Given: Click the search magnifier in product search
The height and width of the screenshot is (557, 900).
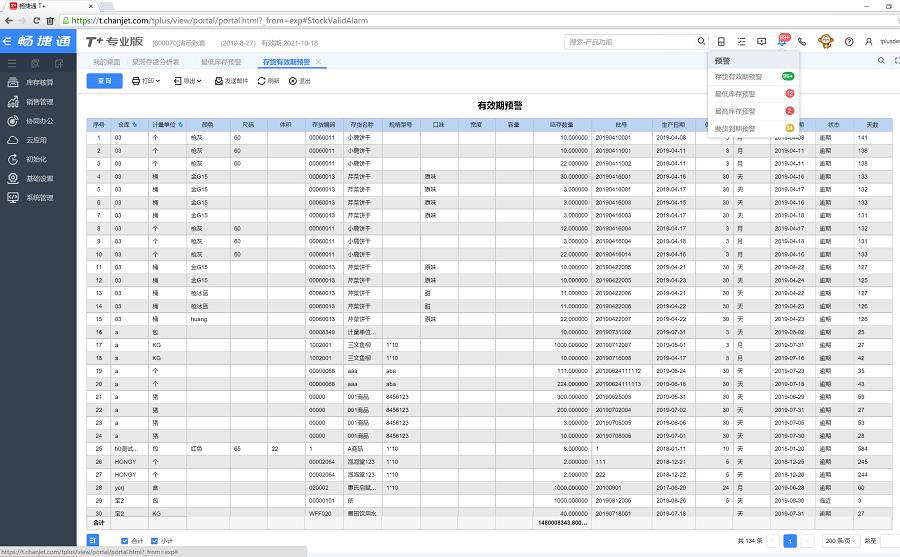Looking at the screenshot, I should tap(702, 42).
